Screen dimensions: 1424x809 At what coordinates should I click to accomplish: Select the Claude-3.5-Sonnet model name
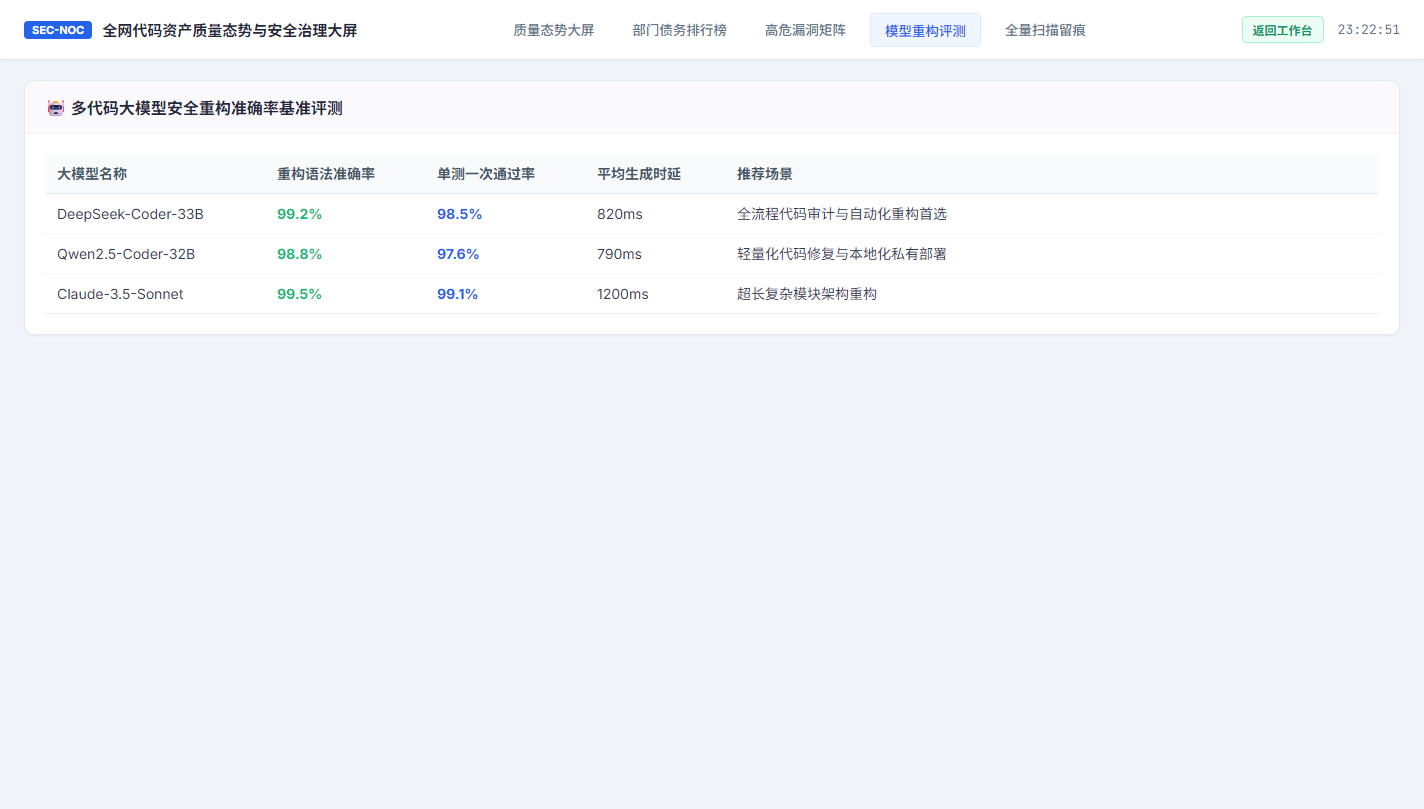coord(120,294)
